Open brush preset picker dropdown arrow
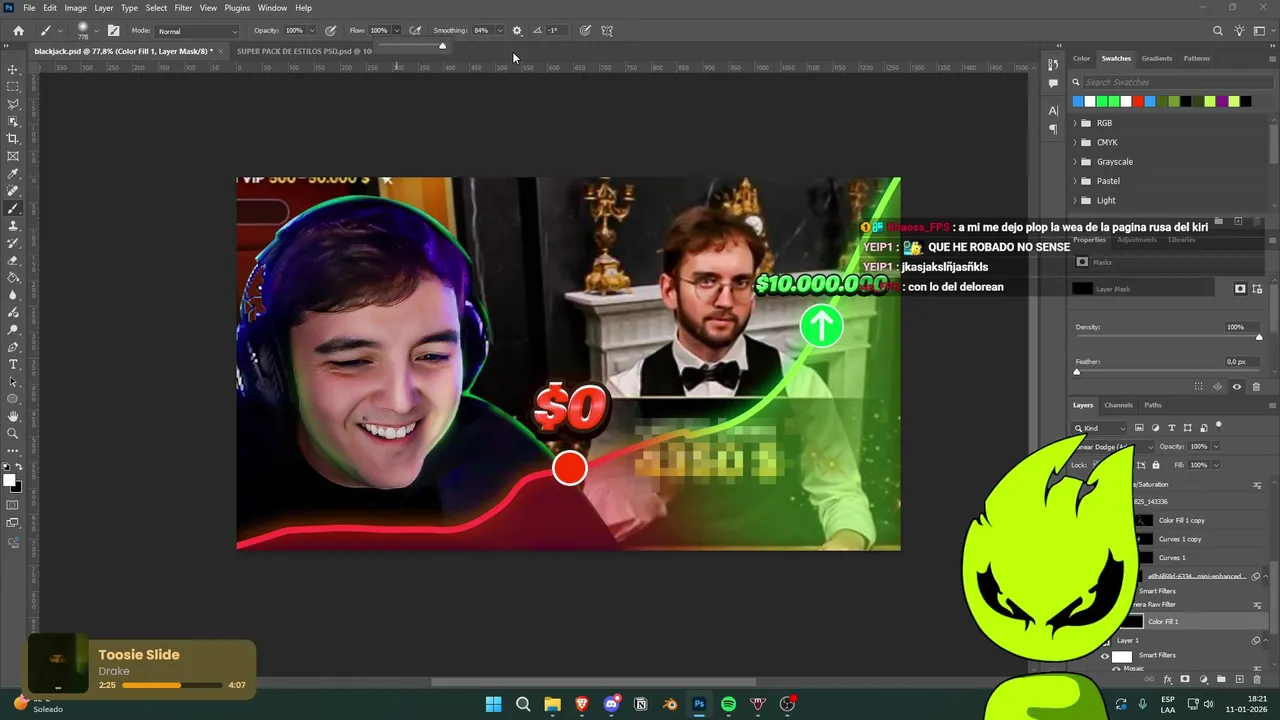 [96, 31]
